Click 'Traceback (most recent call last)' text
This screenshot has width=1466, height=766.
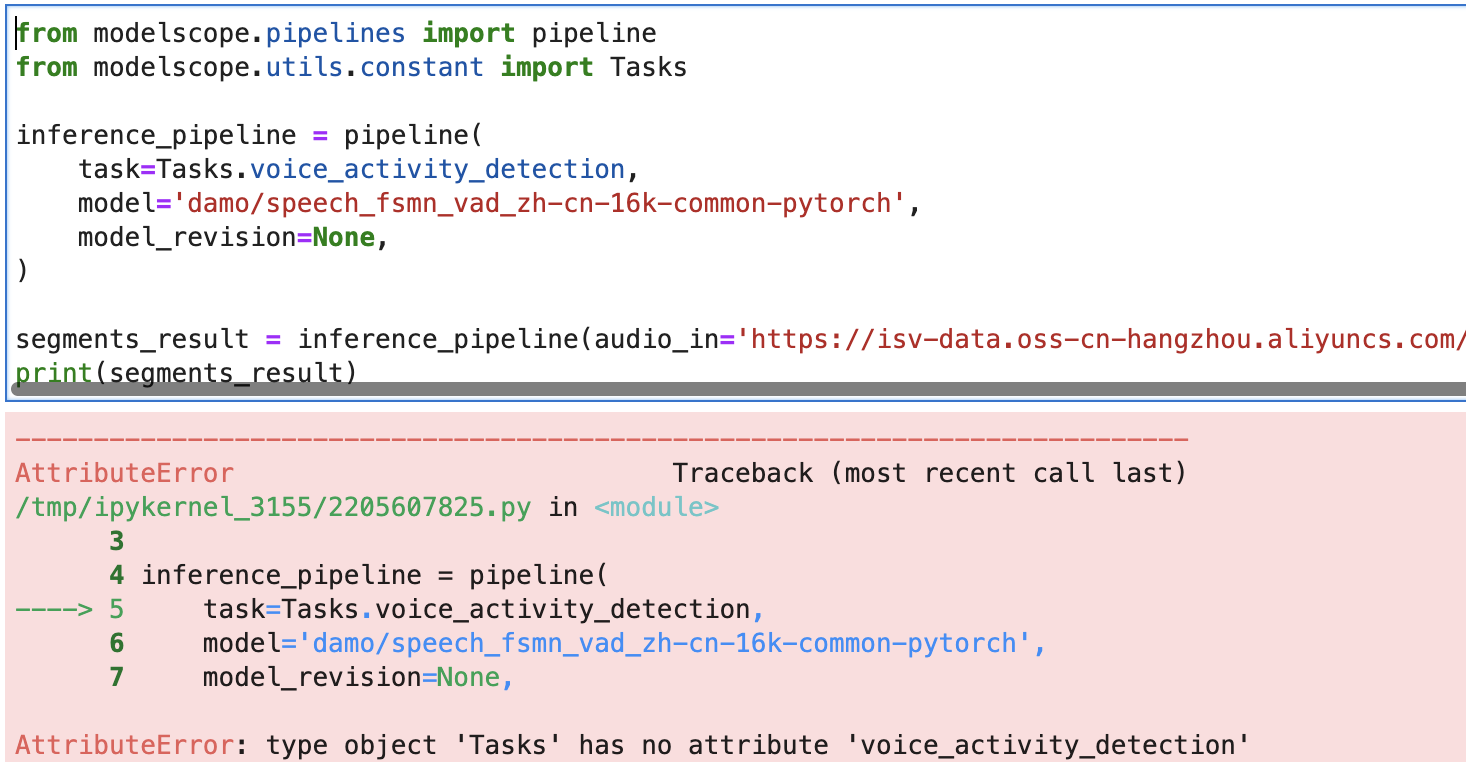point(929,473)
